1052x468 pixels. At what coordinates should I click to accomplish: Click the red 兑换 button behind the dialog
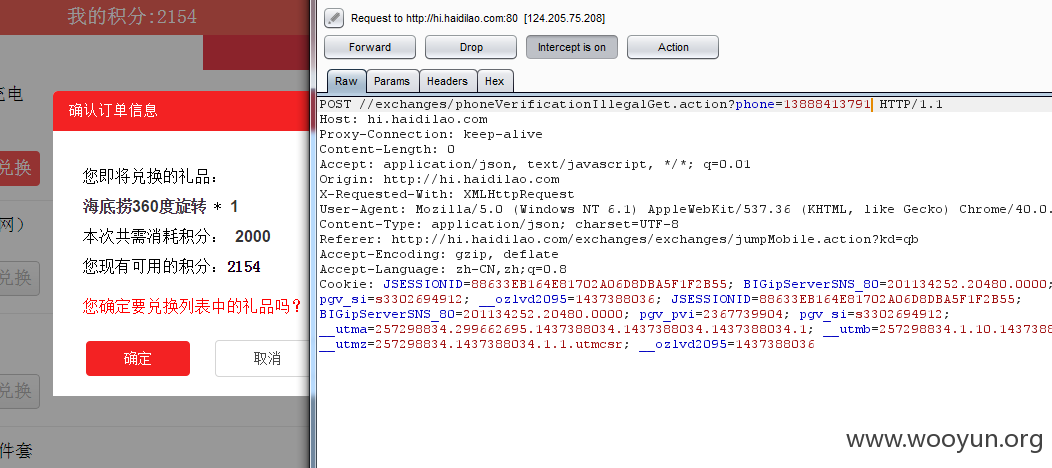coord(19,168)
